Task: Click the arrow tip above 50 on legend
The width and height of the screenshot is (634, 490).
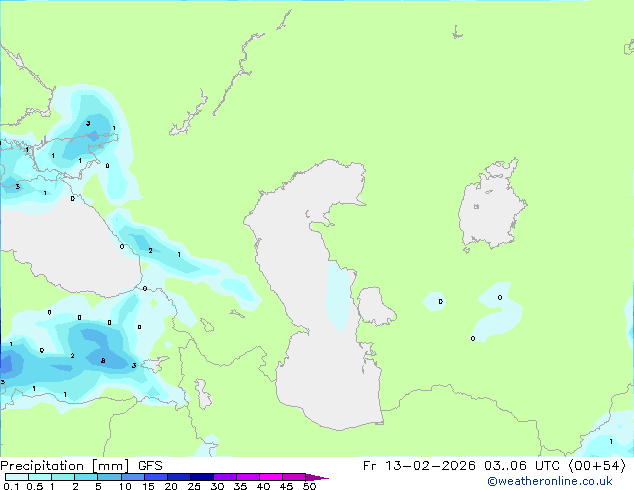Action: tap(317, 477)
